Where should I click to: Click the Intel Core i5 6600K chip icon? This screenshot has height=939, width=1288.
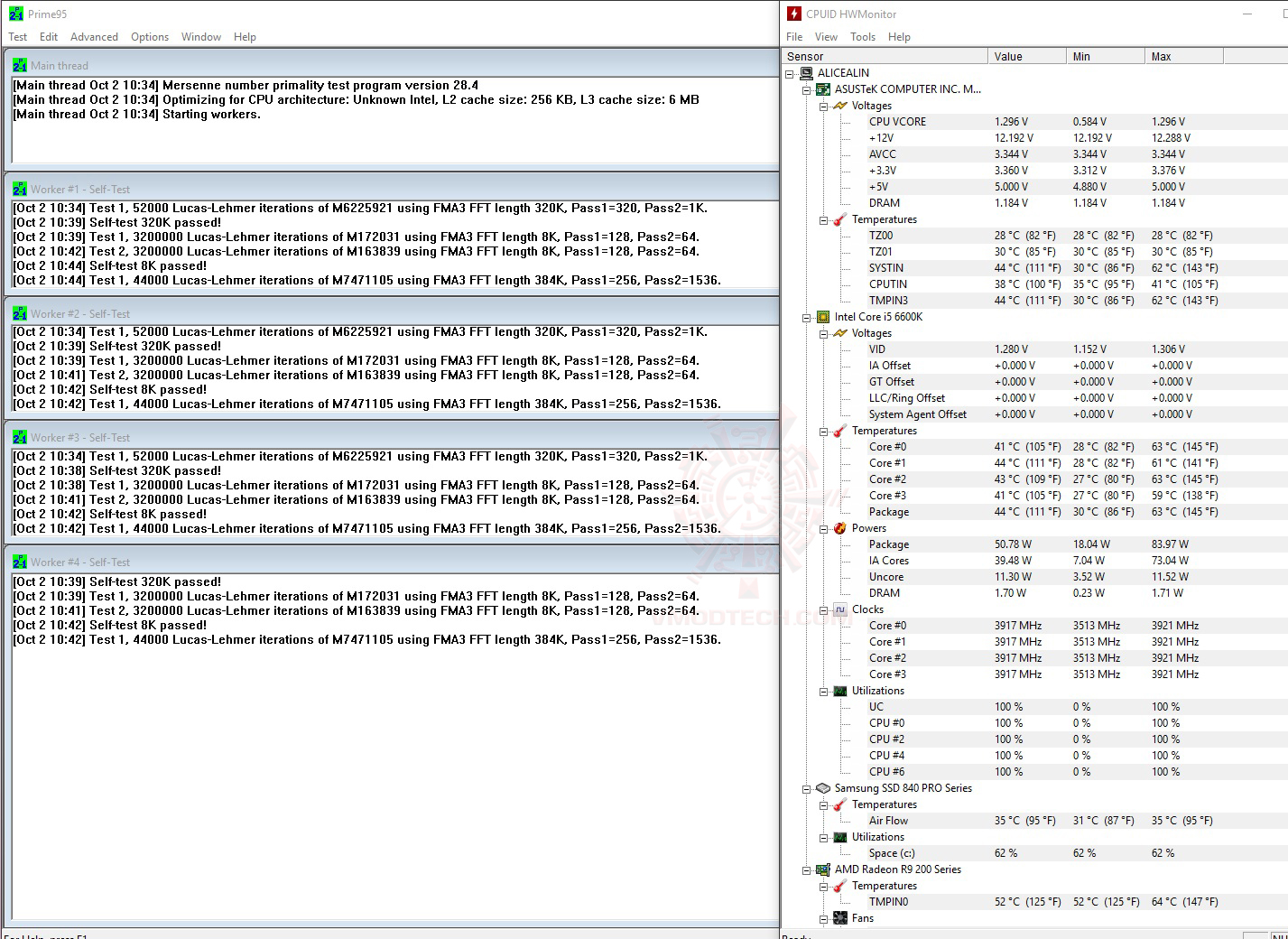coord(823,317)
